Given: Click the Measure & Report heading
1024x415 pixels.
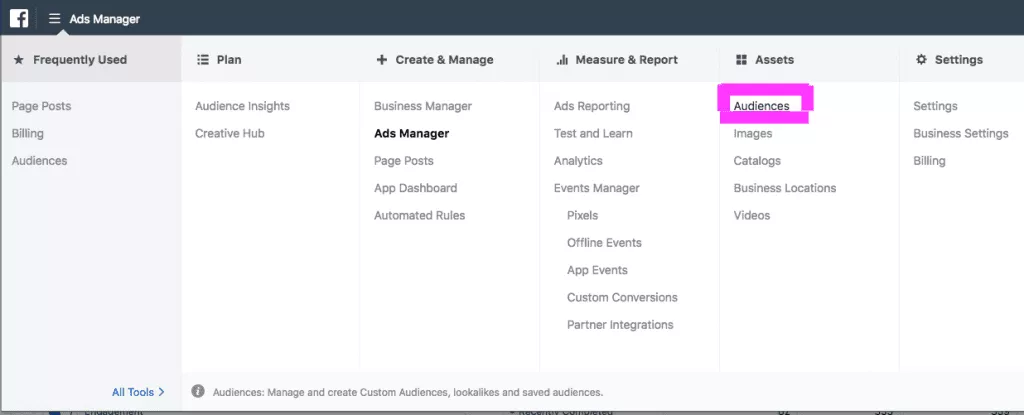Looking at the screenshot, I should pyautogui.click(x=626, y=59).
